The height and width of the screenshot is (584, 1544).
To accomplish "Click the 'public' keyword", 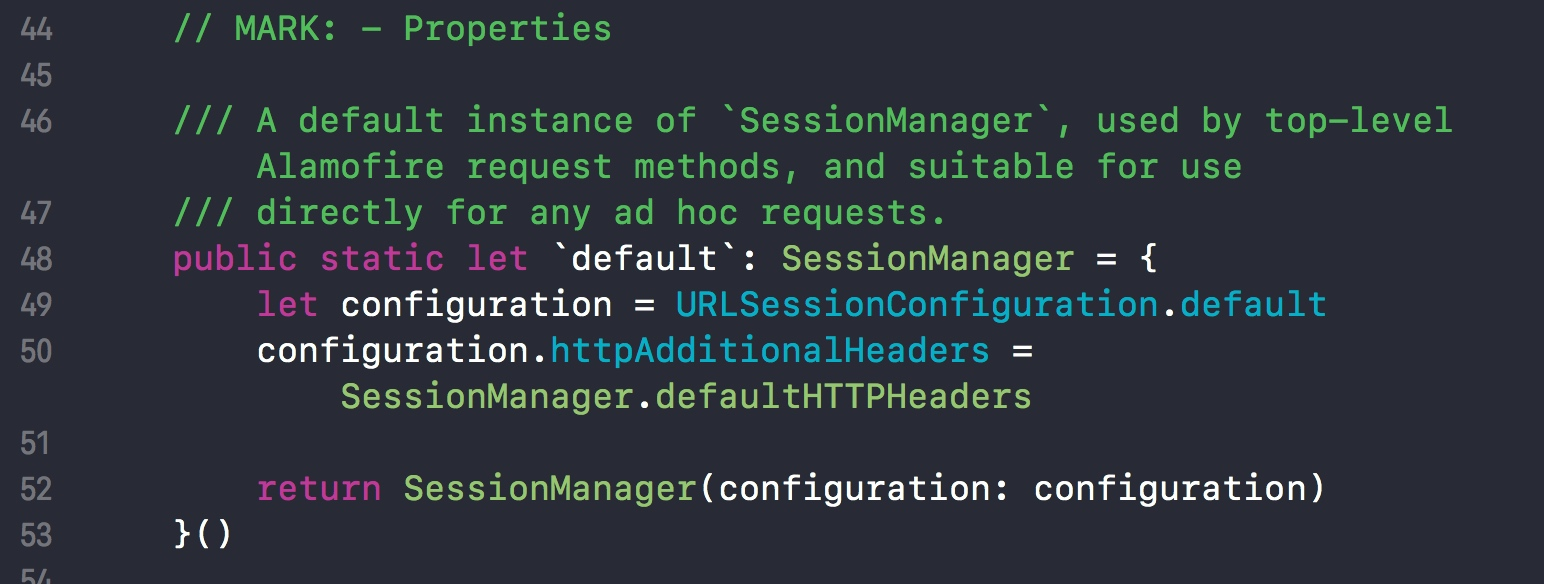I will 235,260.
